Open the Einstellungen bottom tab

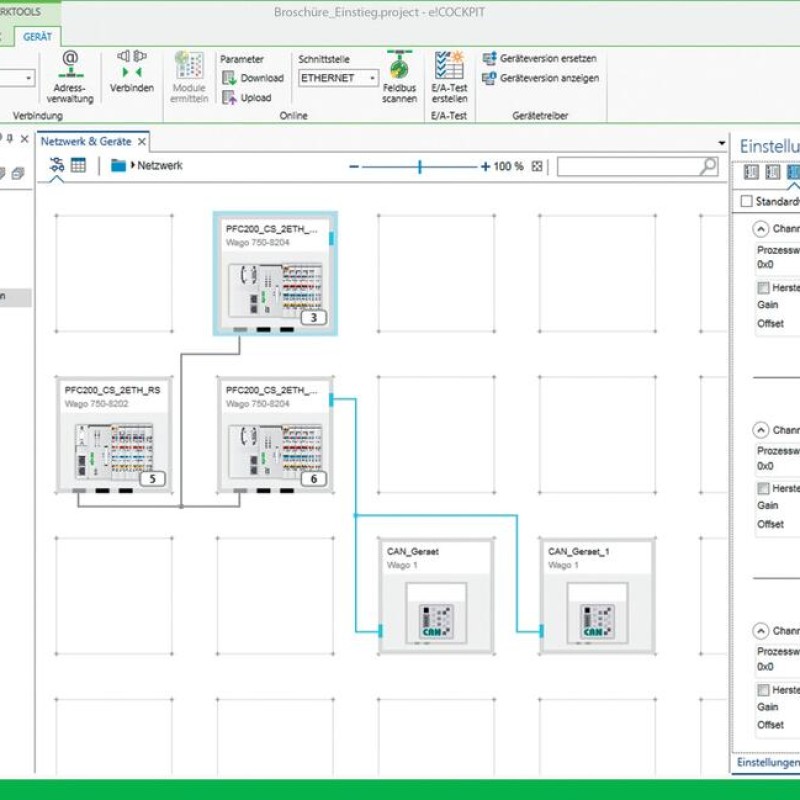[768, 762]
